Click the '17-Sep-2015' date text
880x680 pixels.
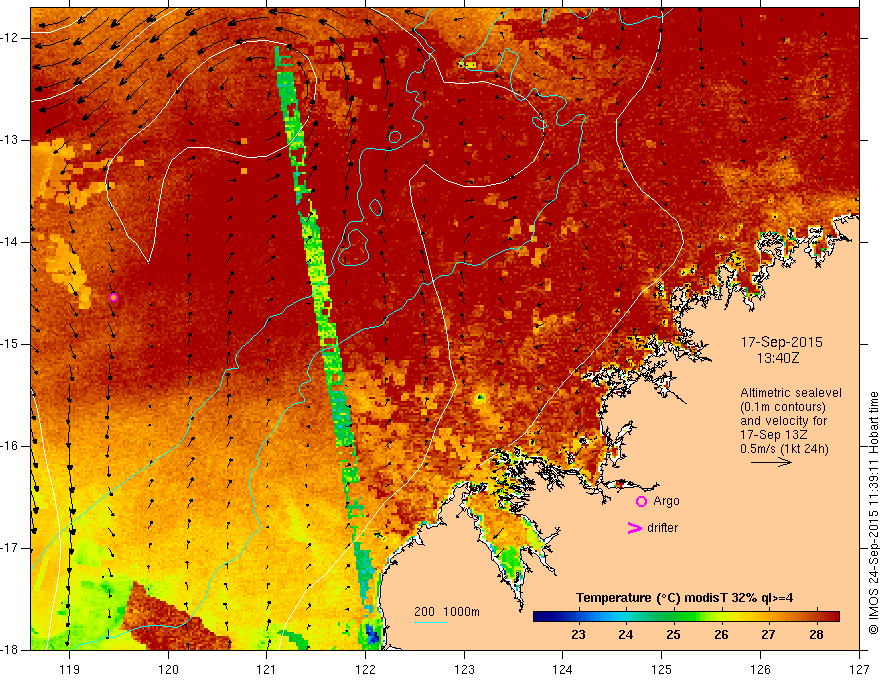[782, 342]
